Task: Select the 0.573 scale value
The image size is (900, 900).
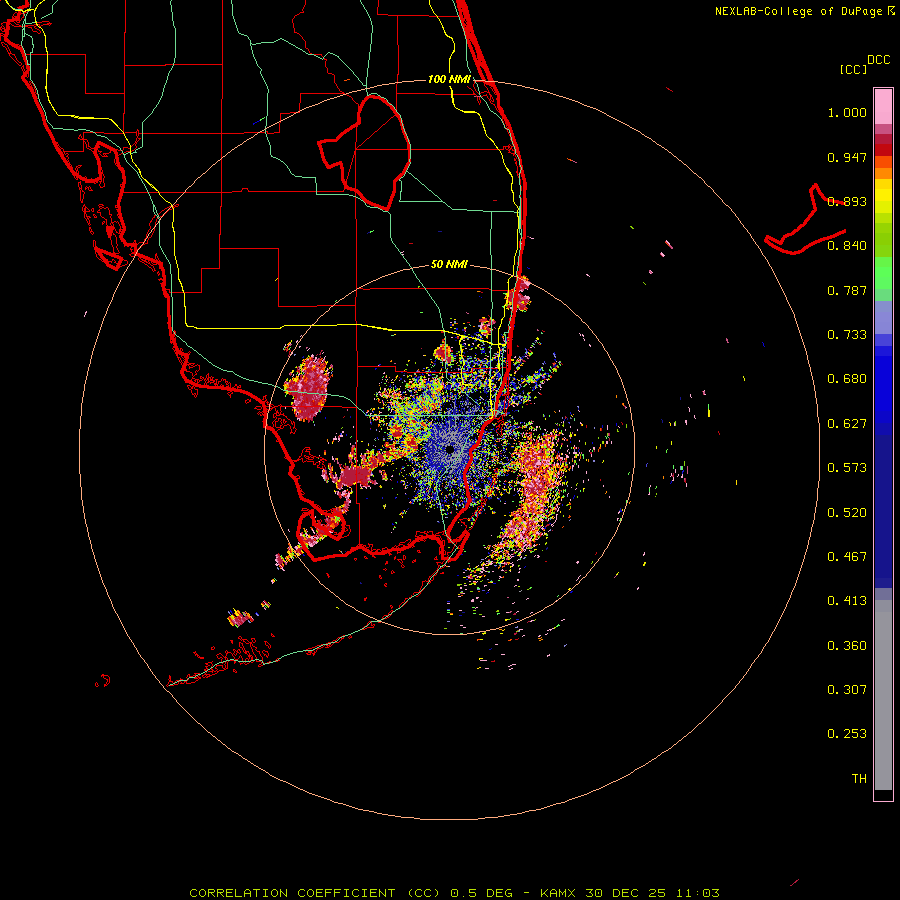Action: point(847,468)
